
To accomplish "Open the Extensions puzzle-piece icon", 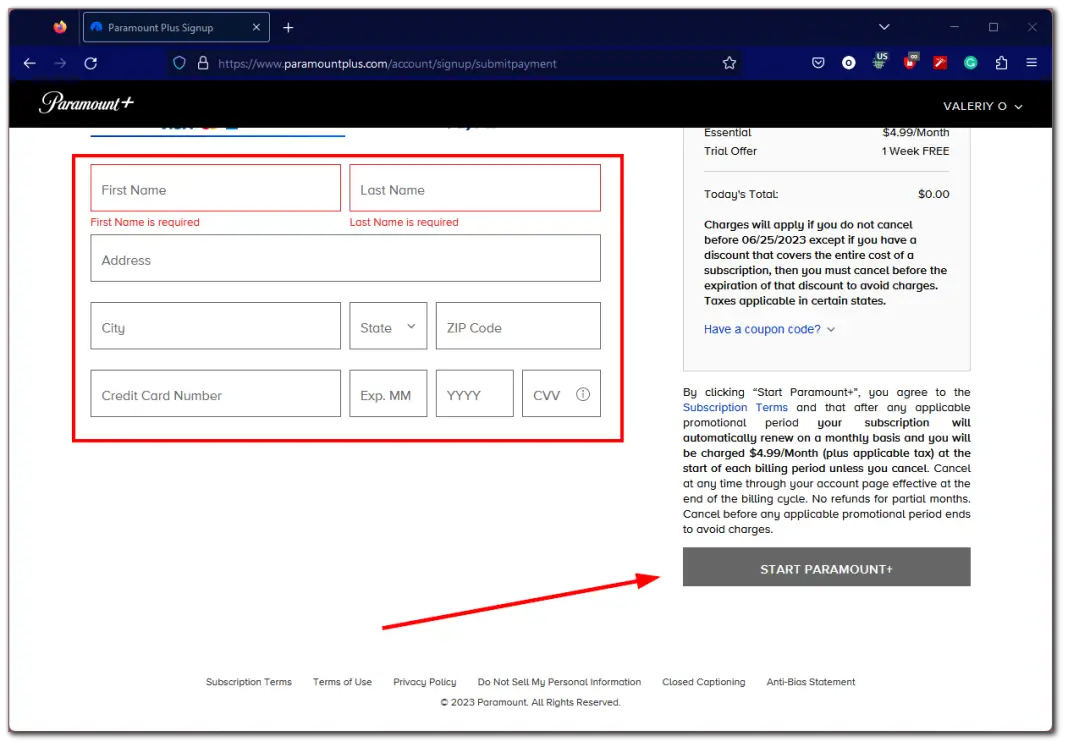I will coord(1001,62).
